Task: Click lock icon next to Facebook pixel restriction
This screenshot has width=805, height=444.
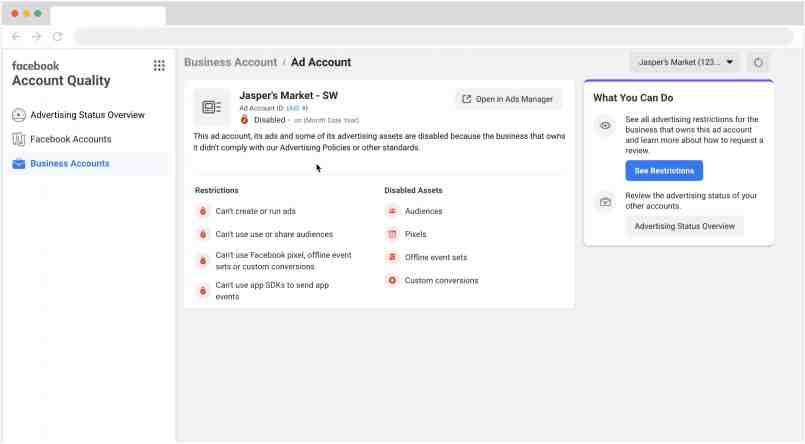Action: (x=203, y=261)
